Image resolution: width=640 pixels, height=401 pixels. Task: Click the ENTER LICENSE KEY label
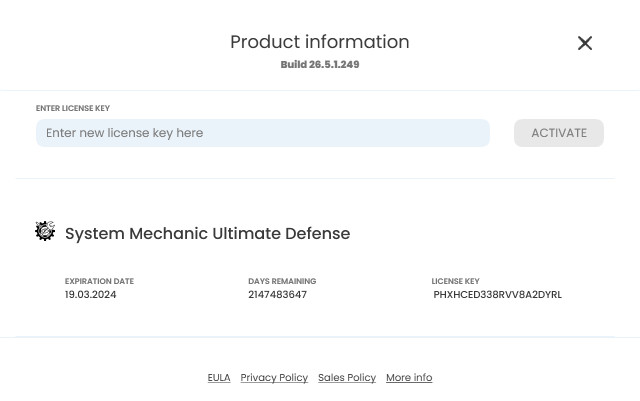[x=73, y=108]
